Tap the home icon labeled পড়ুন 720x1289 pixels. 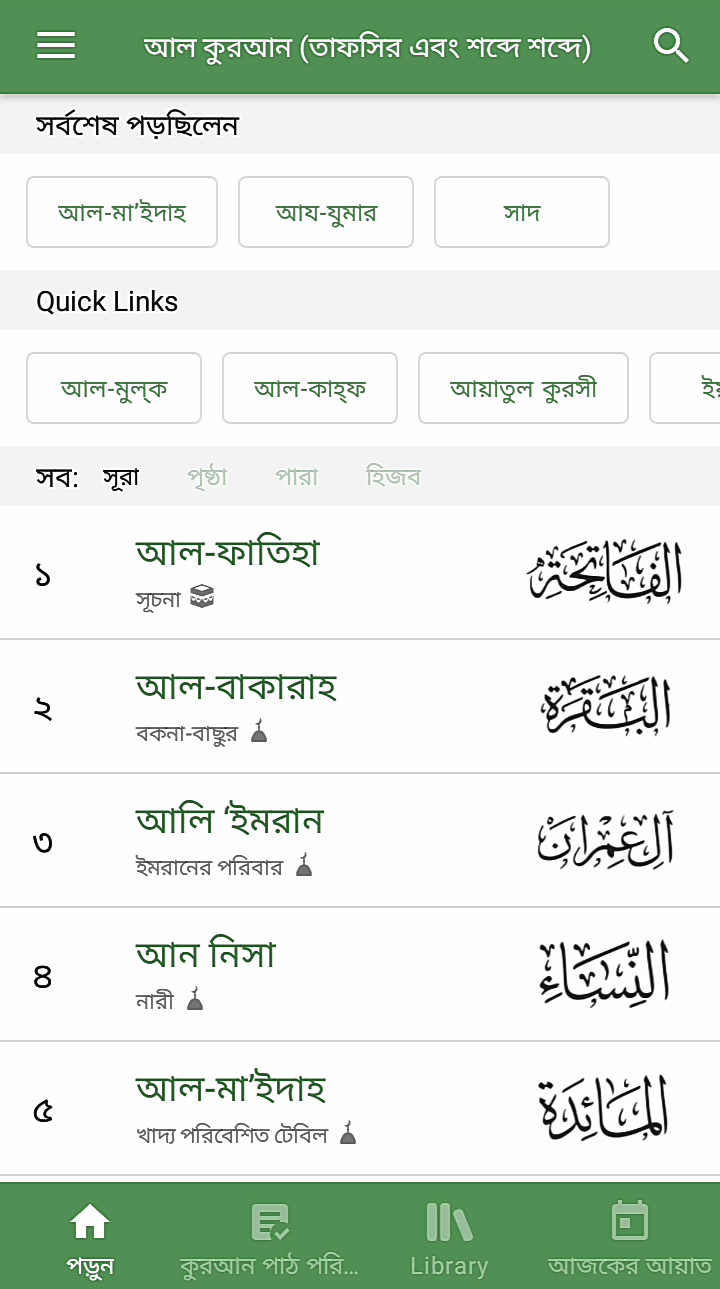click(x=90, y=1221)
